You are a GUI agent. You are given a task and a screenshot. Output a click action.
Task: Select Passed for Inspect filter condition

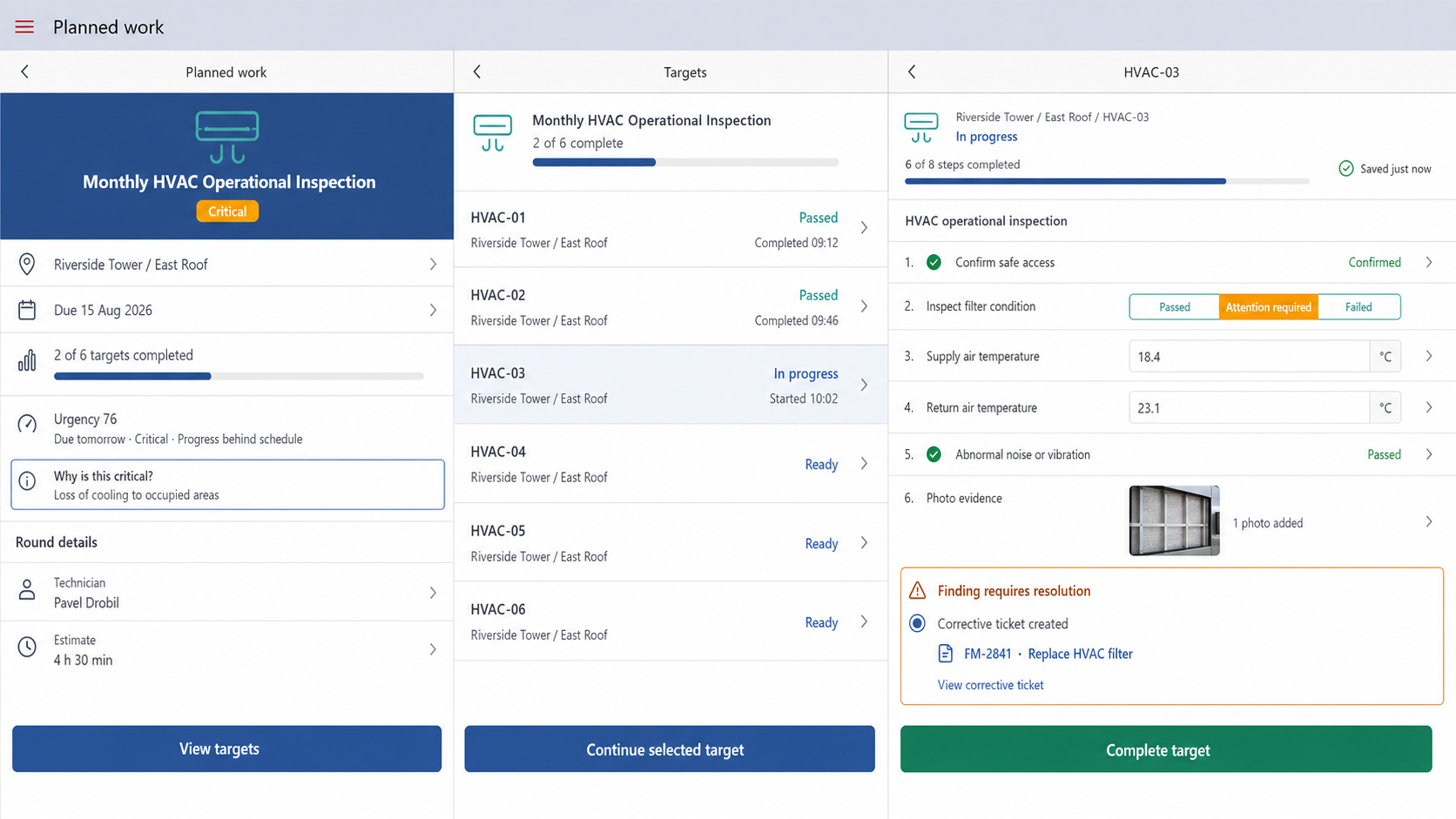(x=1175, y=307)
